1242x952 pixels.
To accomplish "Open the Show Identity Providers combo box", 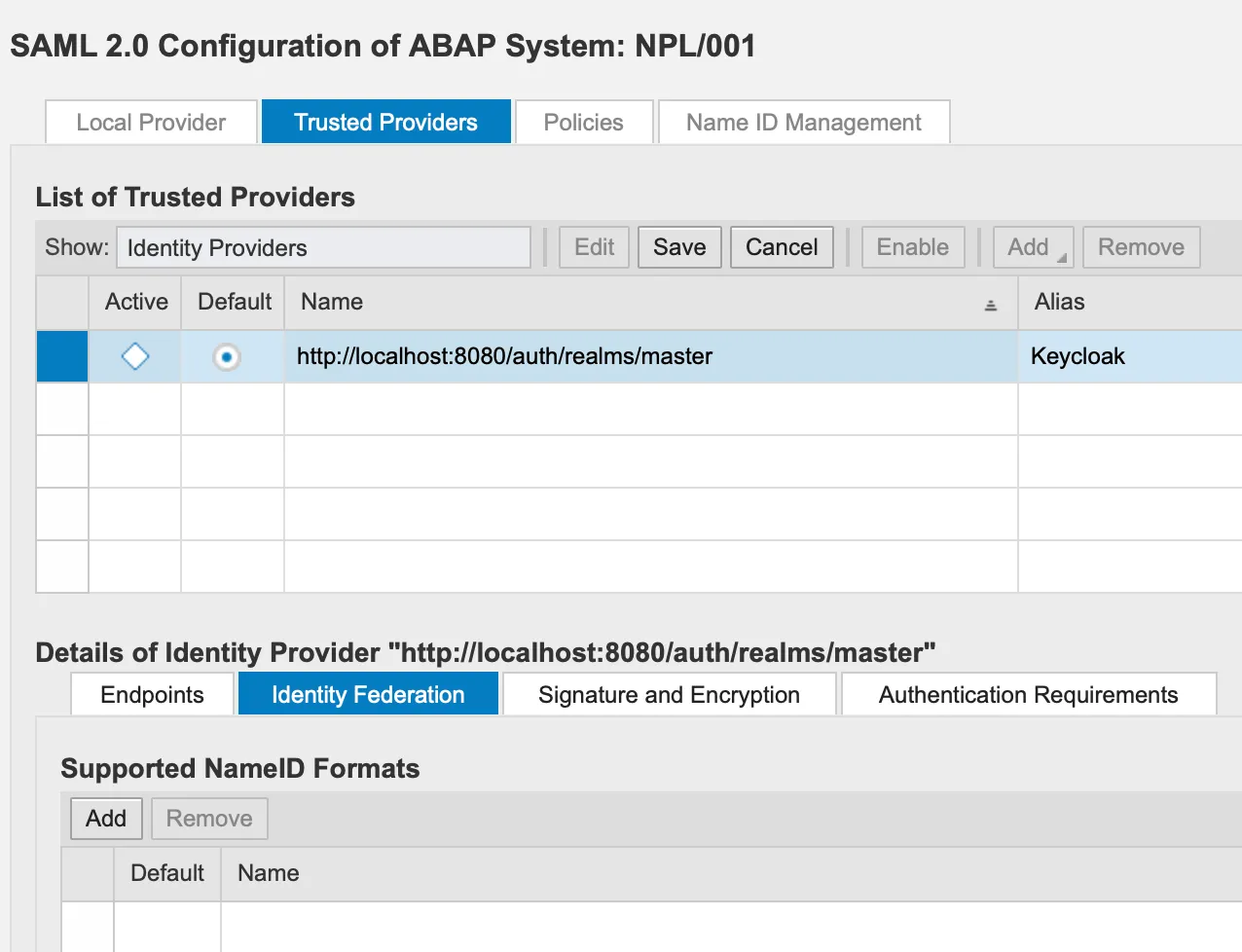I will point(323,247).
